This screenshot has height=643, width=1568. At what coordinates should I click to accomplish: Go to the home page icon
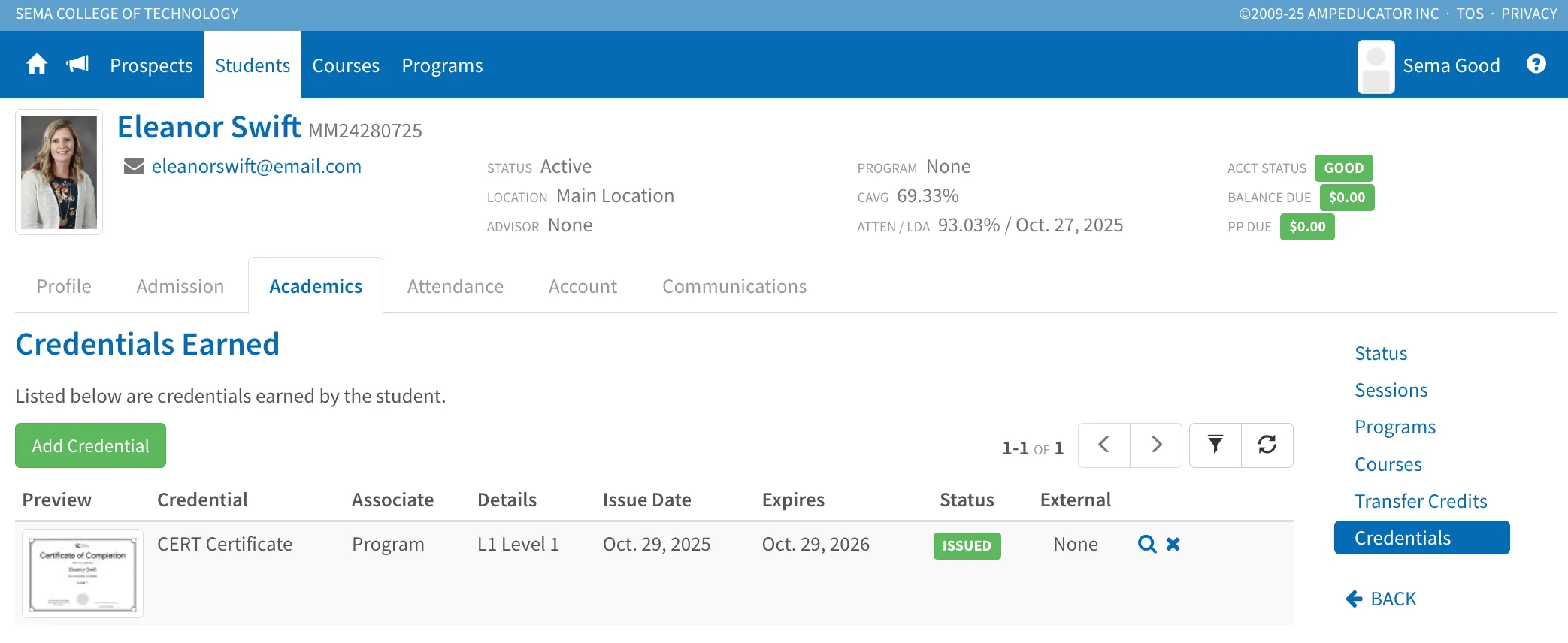(x=37, y=65)
